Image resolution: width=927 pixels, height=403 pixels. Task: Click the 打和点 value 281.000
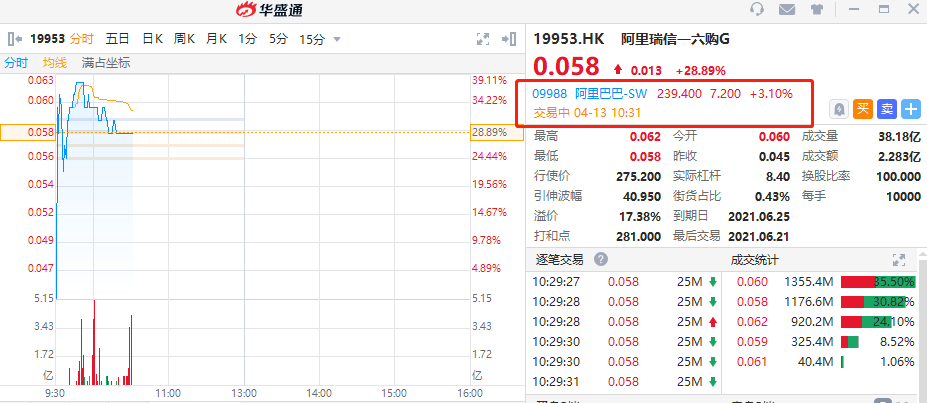tap(638, 236)
